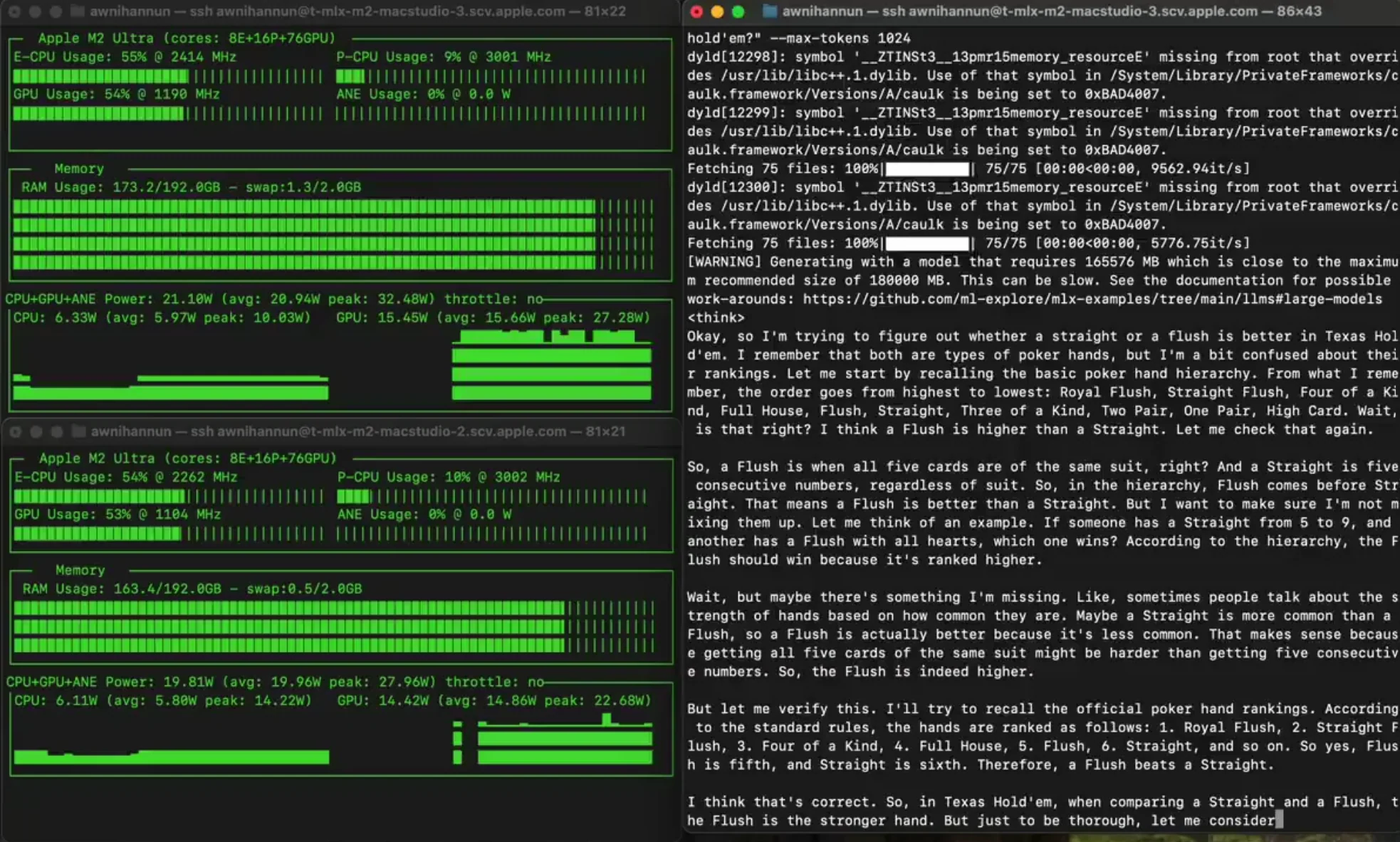Click E-CPU Usage 55% @ 2414 MHz
The width and height of the screenshot is (1400, 842).
coord(125,57)
